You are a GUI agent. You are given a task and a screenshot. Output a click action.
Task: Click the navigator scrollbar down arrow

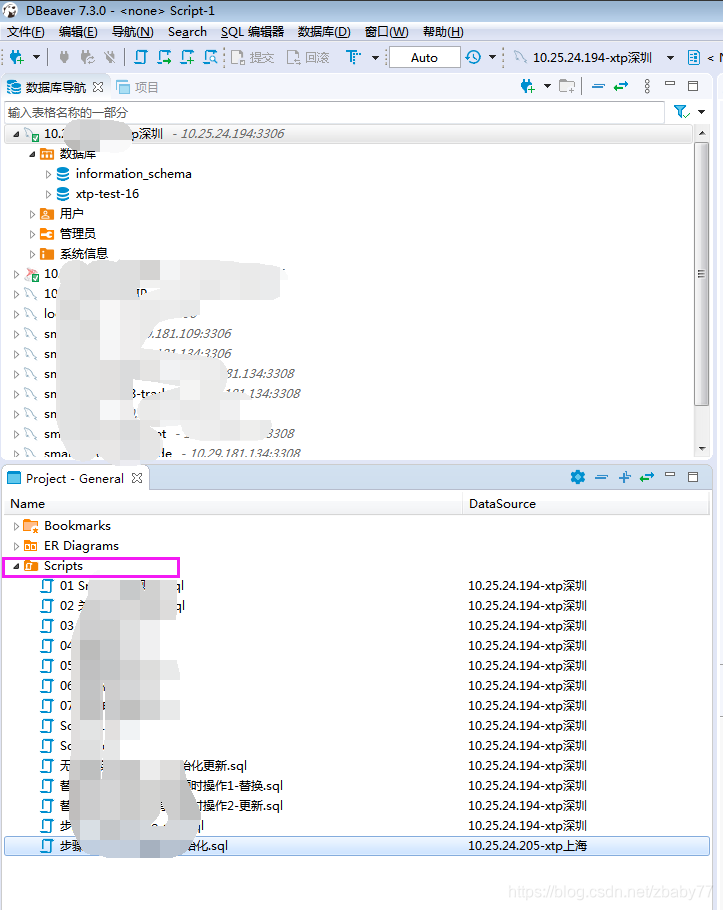tap(702, 449)
